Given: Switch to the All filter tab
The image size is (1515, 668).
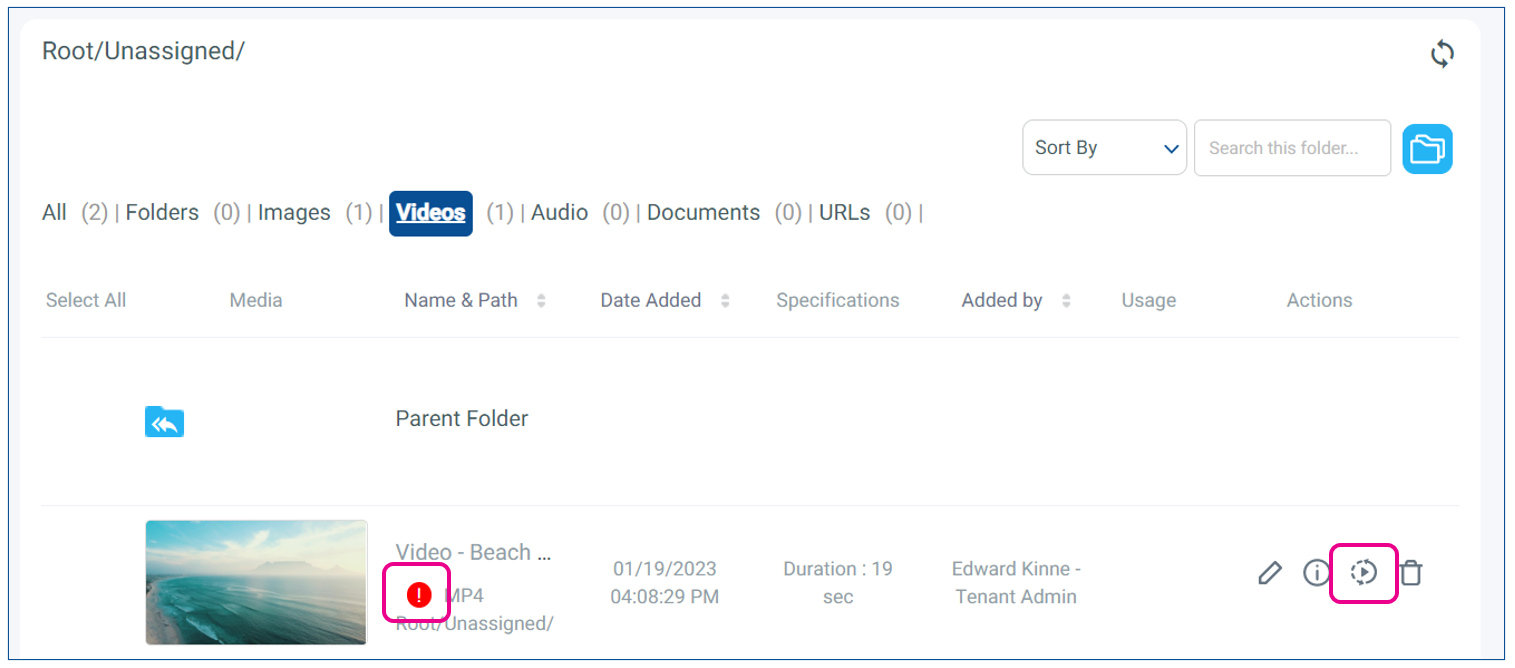Looking at the screenshot, I should click(x=54, y=213).
